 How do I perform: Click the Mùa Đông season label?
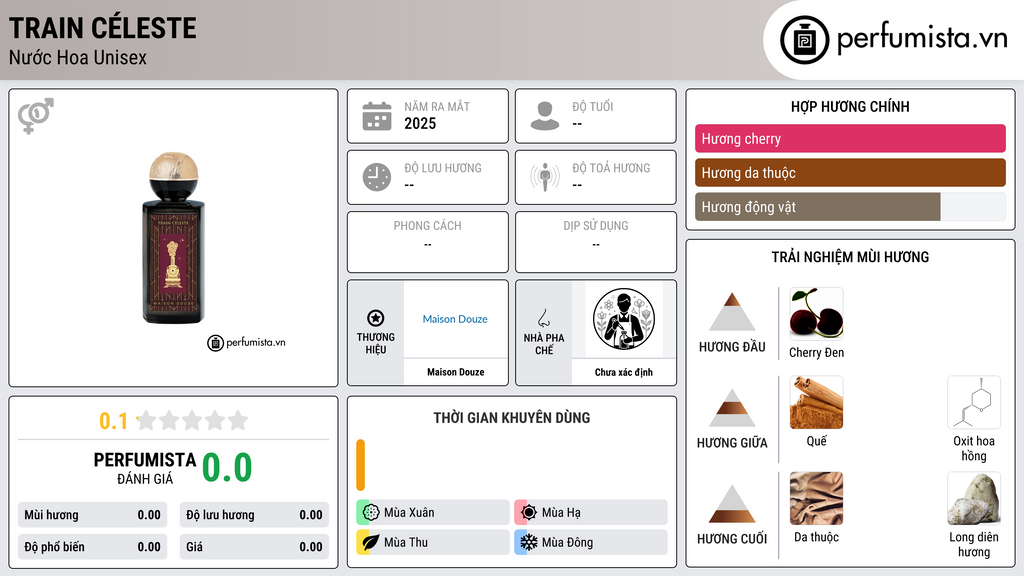[x=568, y=542]
